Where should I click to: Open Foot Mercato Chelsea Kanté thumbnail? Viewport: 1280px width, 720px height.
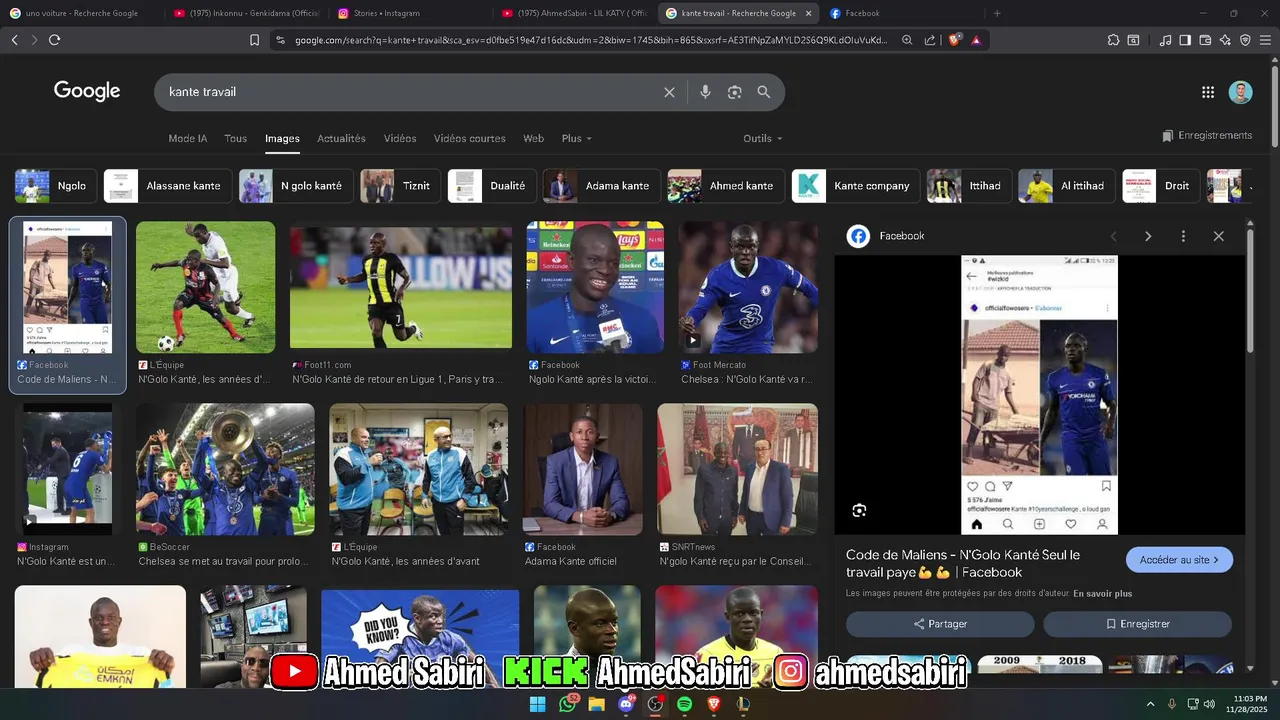click(748, 288)
